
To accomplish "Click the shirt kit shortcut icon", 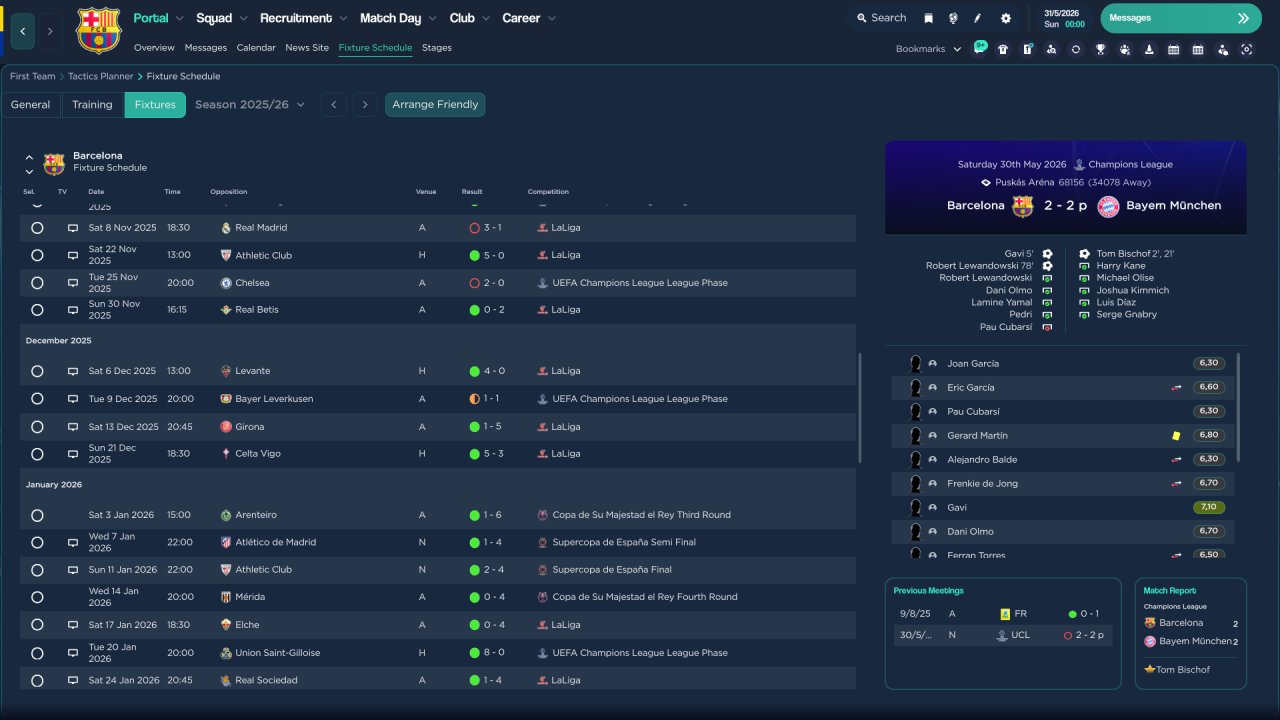I will coord(1003,49).
